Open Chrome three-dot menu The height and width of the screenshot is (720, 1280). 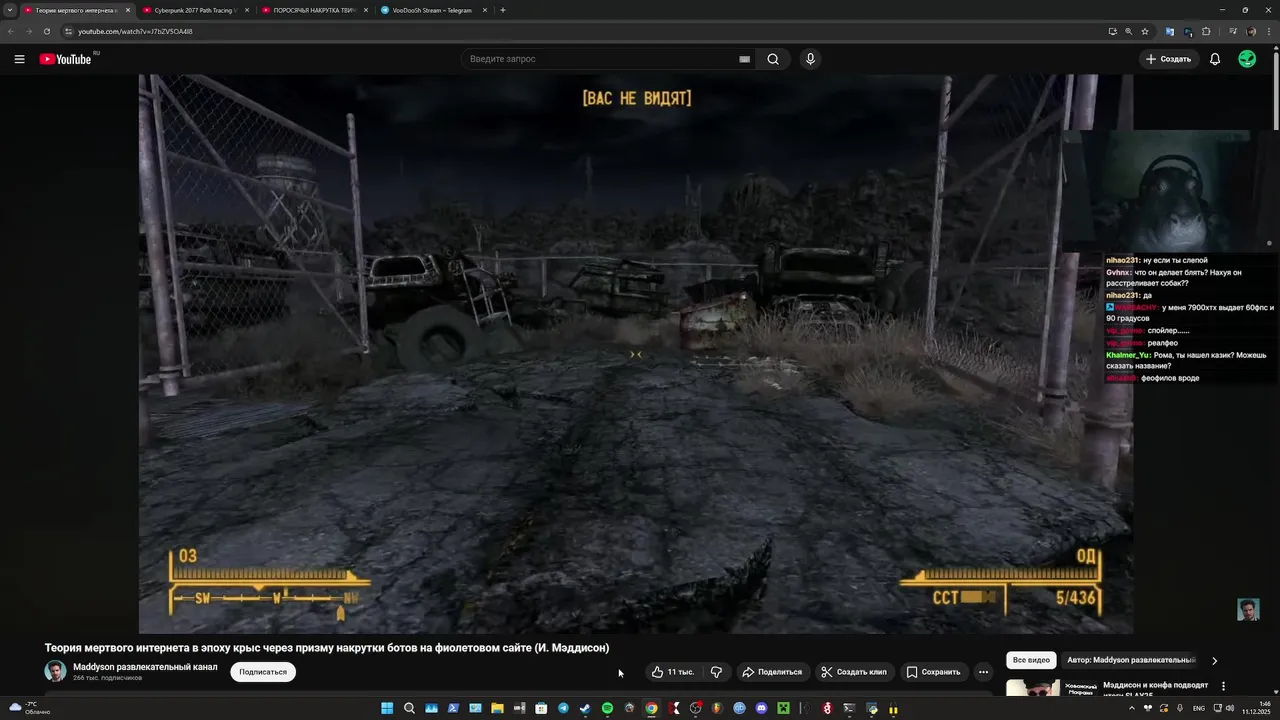point(1268,31)
